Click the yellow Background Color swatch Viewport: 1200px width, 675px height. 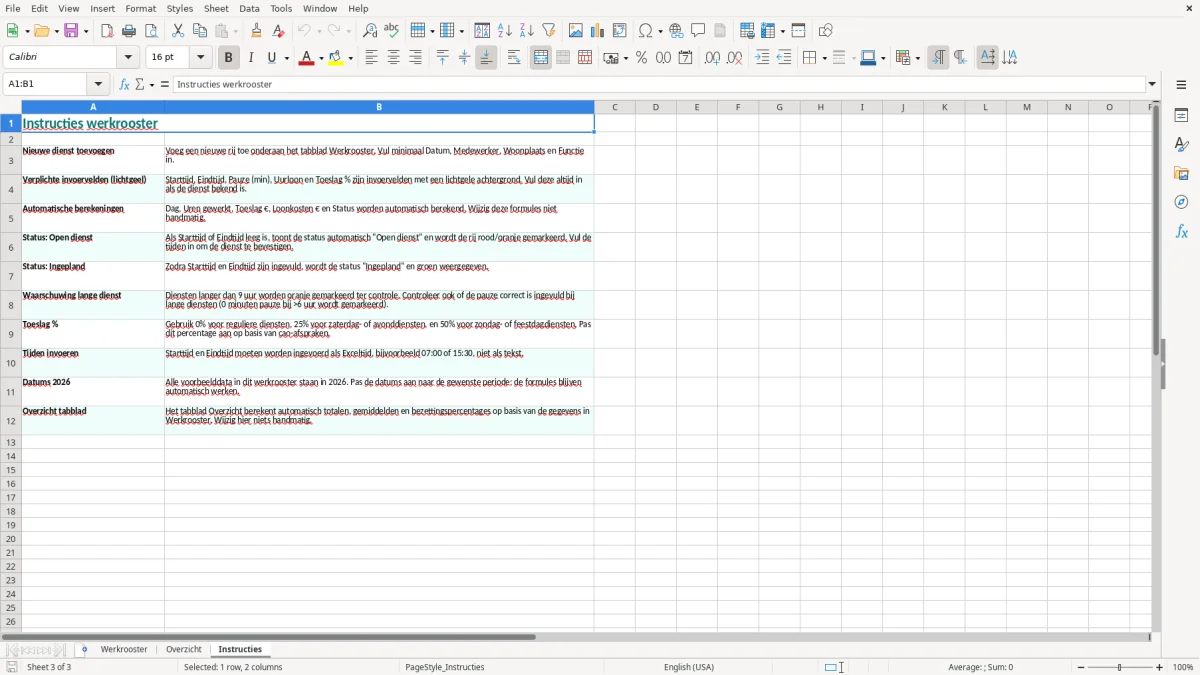336,58
